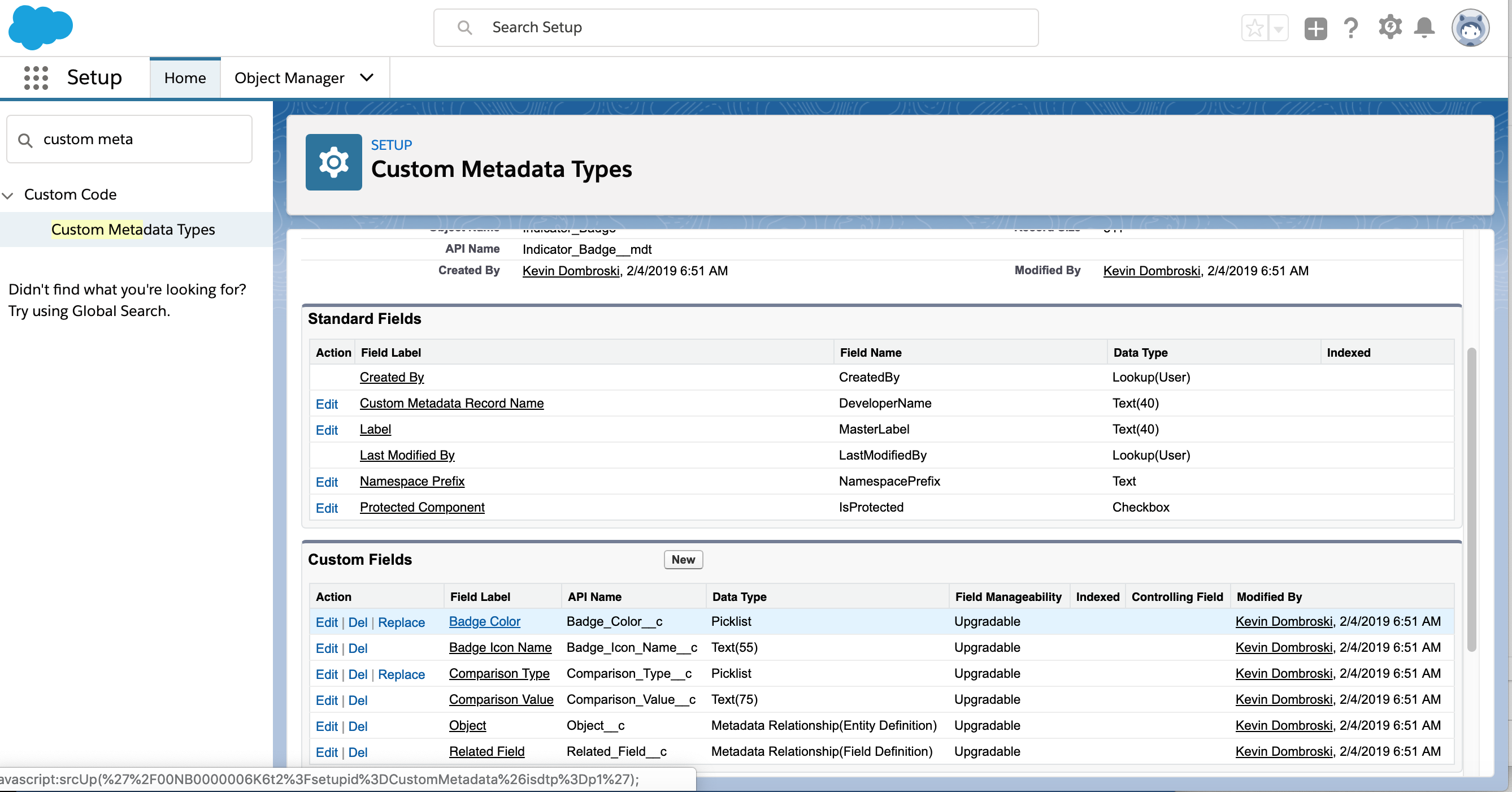Open the global actions plus icon

tap(1315, 28)
